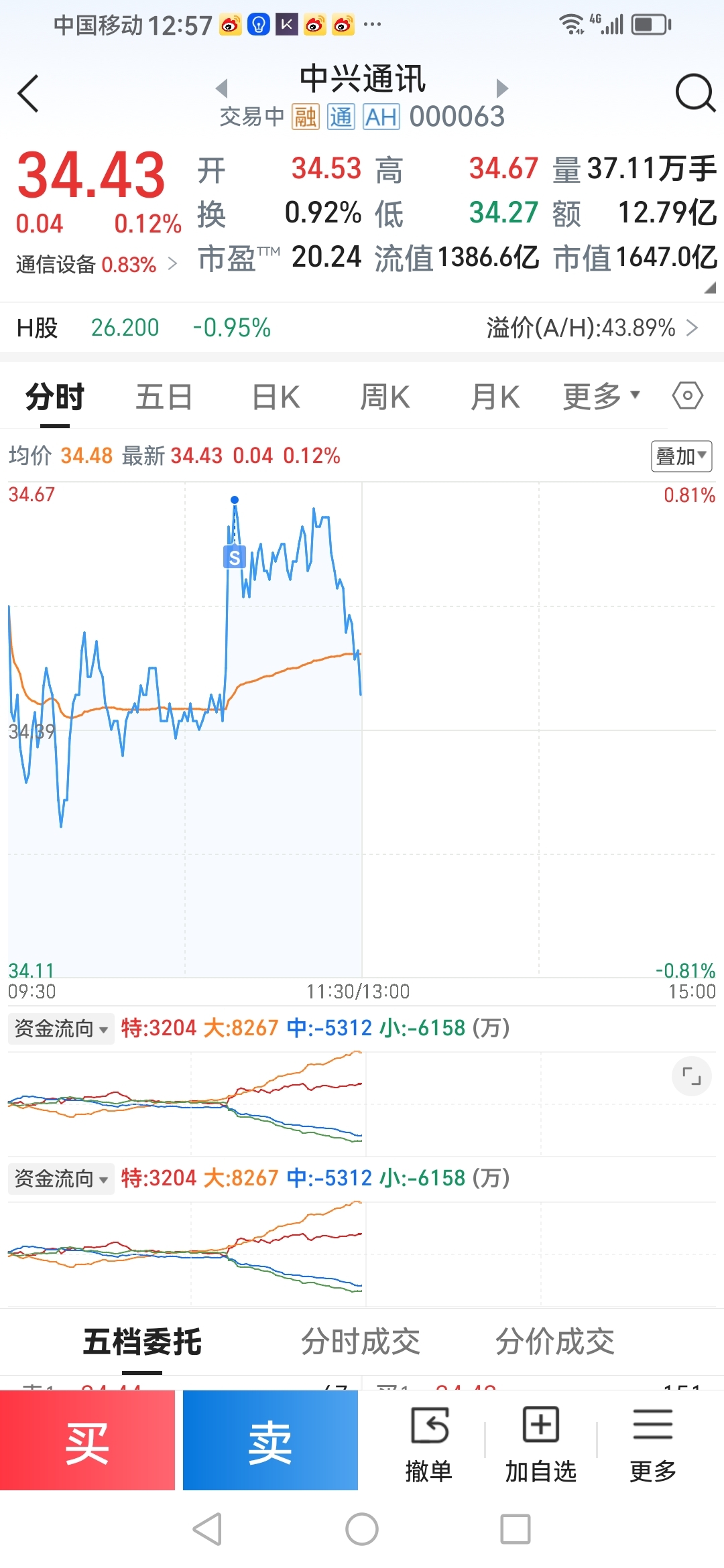Go to previous stock arrow
The width and height of the screenshot is (724, 1568).
point(222,88)
